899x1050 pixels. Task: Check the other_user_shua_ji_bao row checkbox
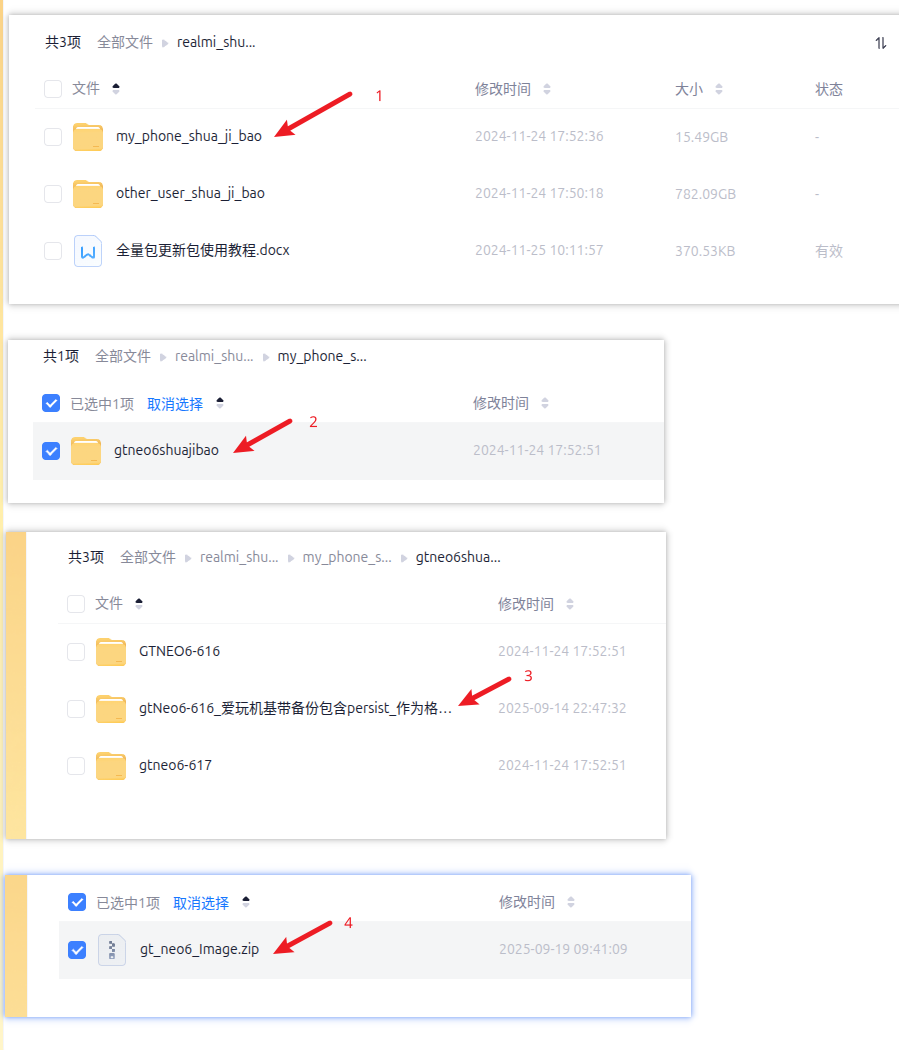tap(53, 194)
